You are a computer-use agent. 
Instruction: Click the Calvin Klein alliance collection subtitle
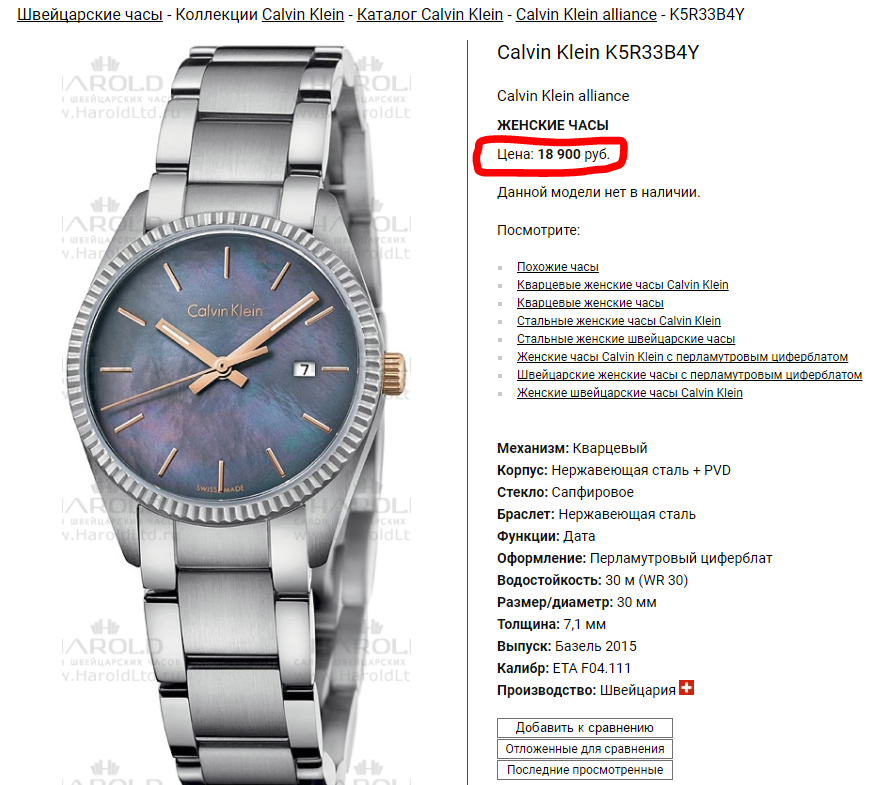[563, 96]
